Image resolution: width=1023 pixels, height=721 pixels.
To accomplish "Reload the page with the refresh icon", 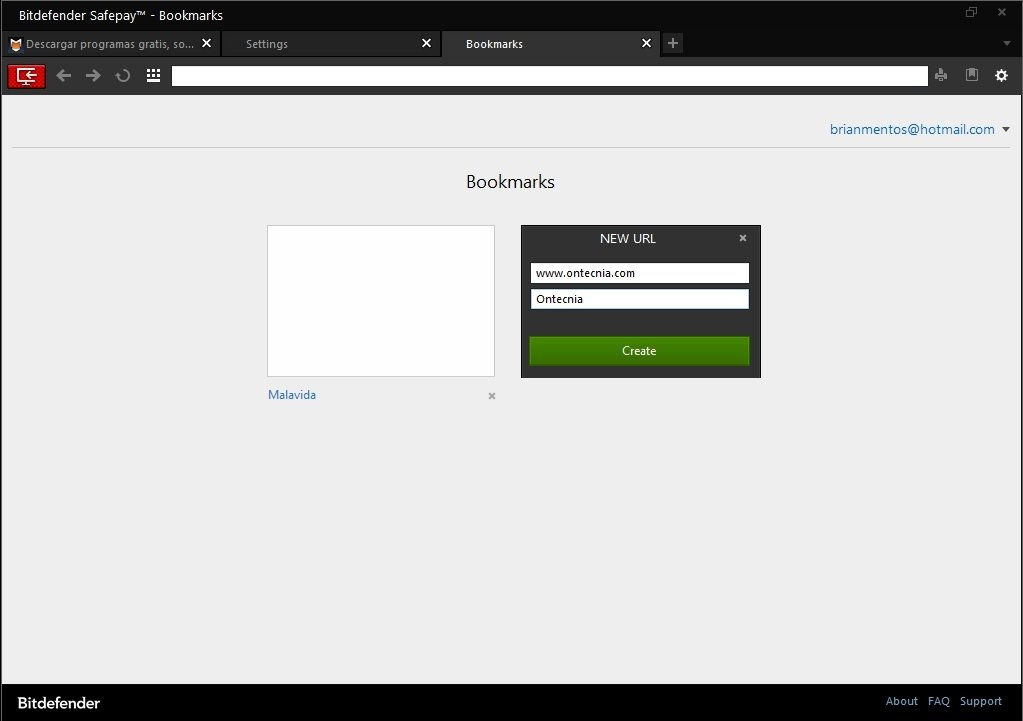I will (123, 76).
